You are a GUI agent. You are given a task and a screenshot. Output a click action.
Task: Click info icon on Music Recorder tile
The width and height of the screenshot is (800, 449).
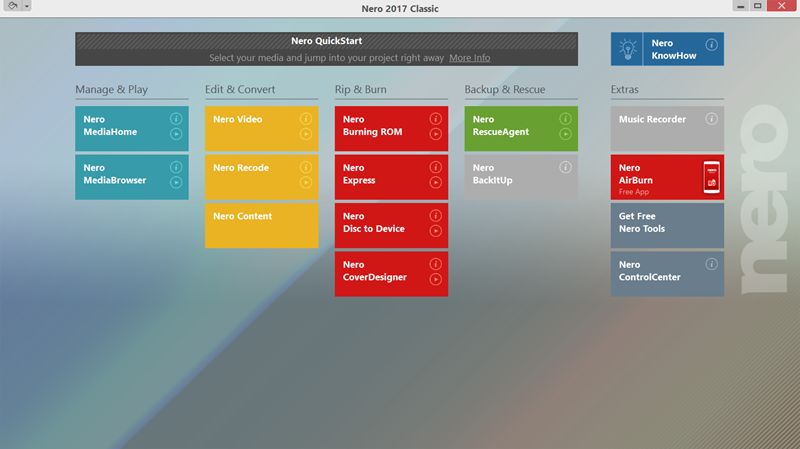(711, 119)
